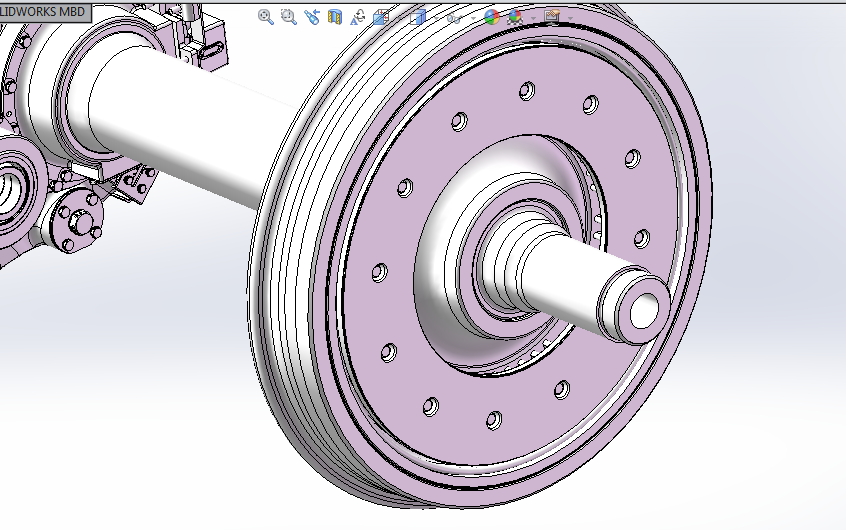Image resolution: width=846 pixels, height=530 pixels.
Task: Open Edit Appearance color sphere
Action: point(492,17)
